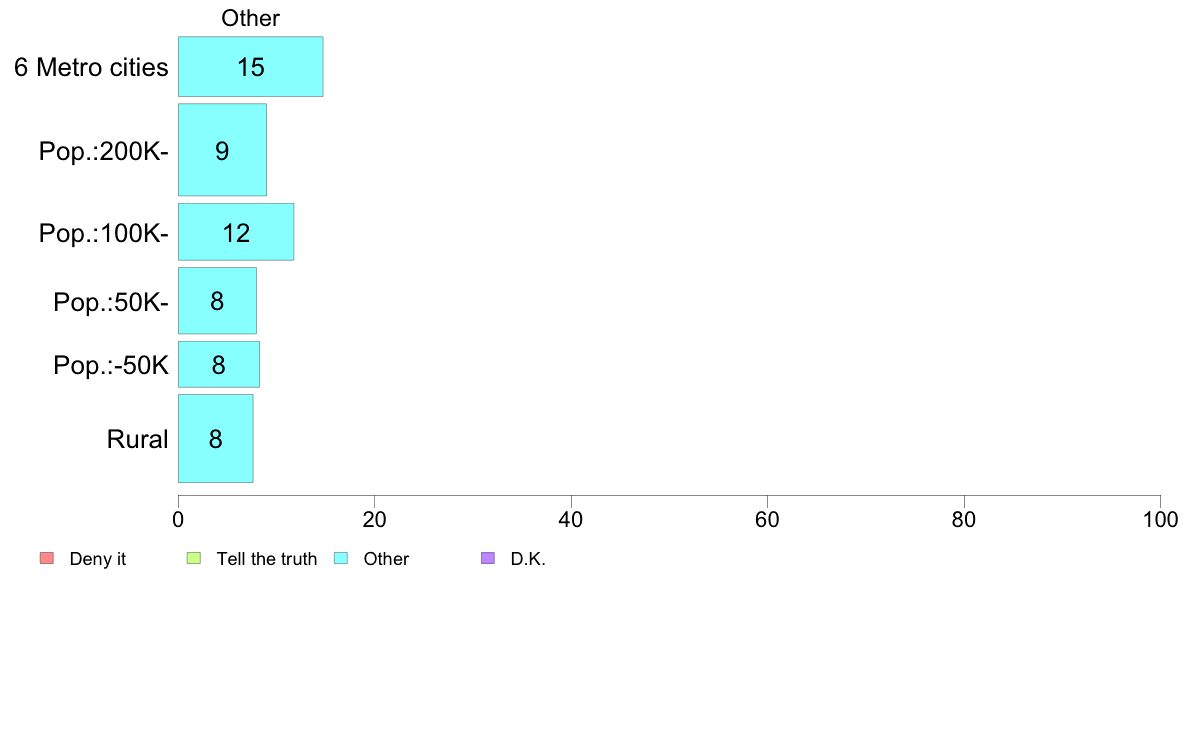
Task: Click the Pop.:100K- bar showing 12
Action: tap(236, 232)
